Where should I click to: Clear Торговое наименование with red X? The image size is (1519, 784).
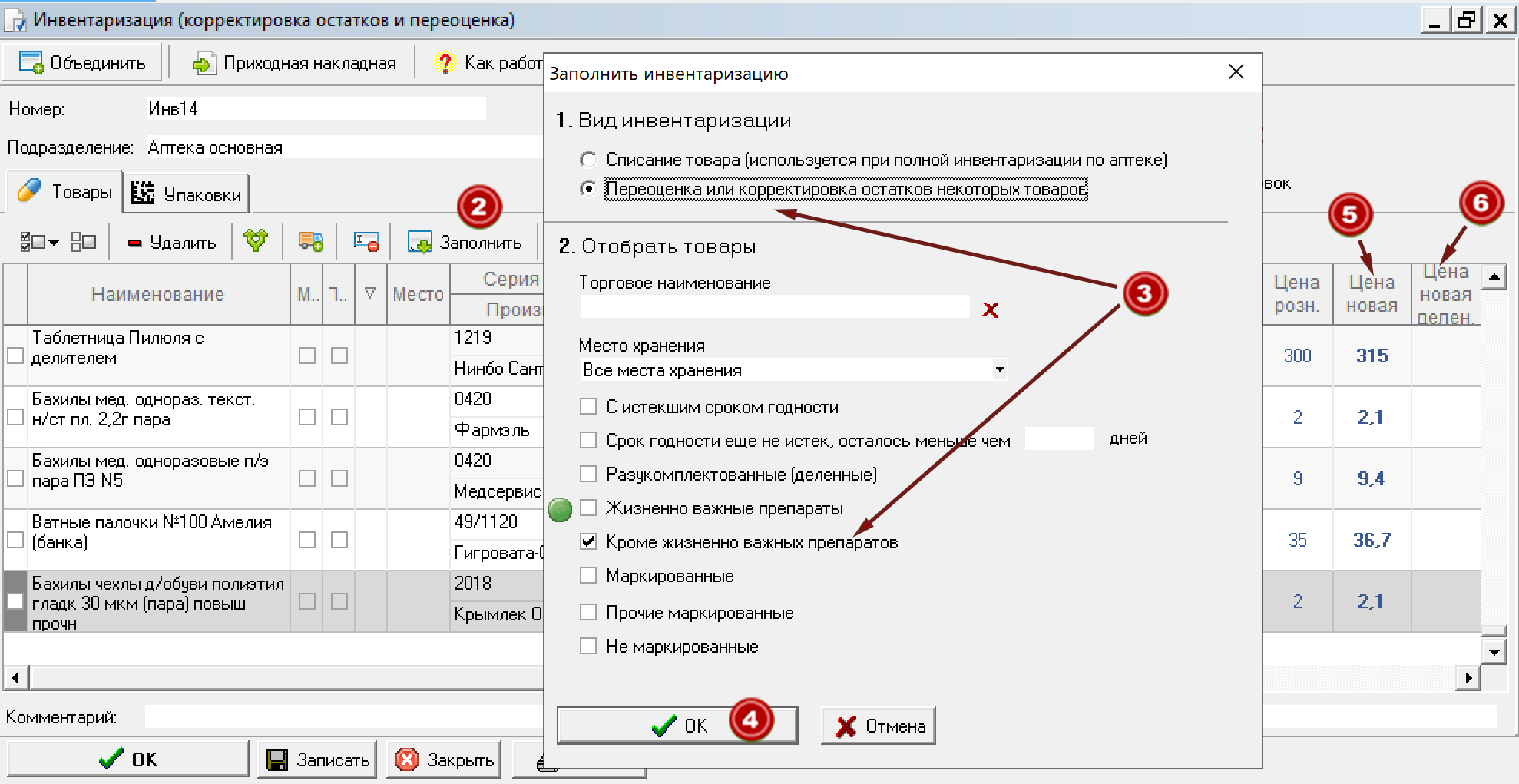pyautogui.click(x=991, y=309)
